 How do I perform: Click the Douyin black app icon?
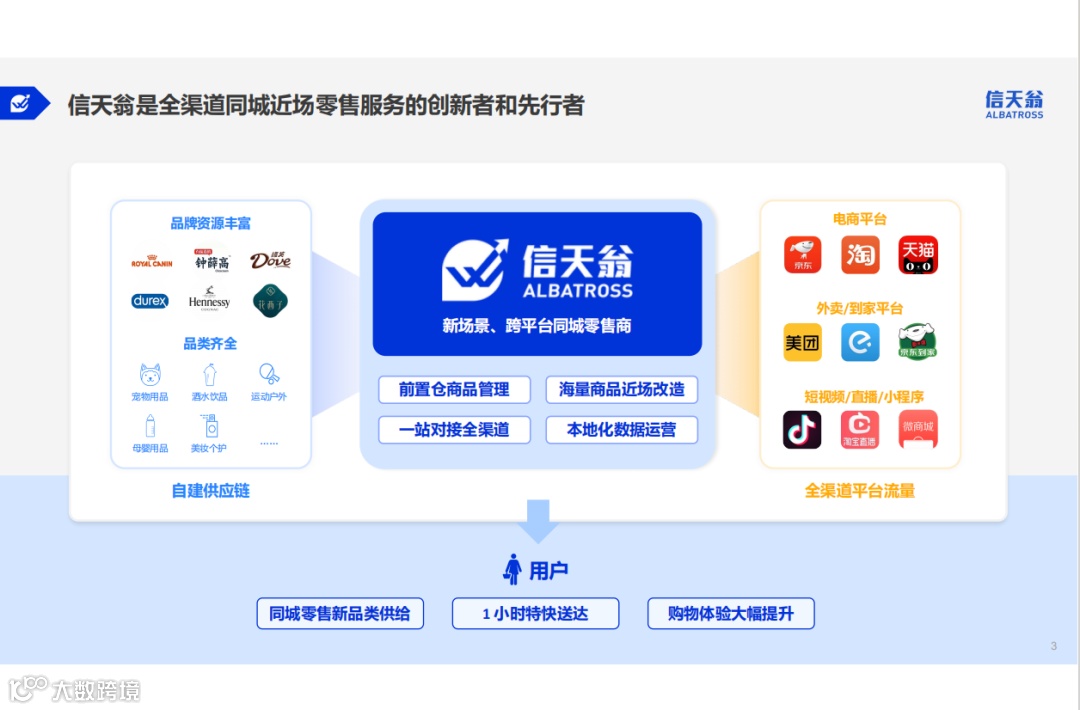click(802, 430)
